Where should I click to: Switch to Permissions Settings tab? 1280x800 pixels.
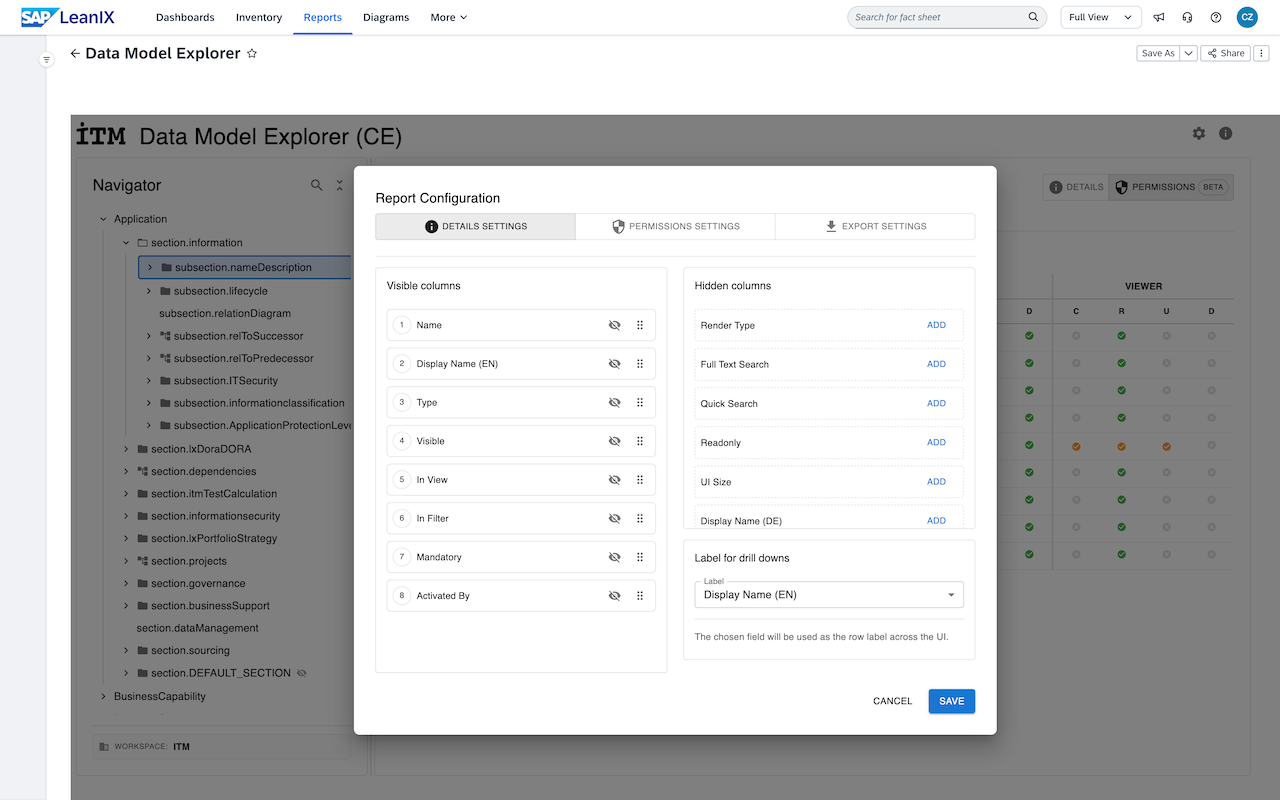coord(675,226)
